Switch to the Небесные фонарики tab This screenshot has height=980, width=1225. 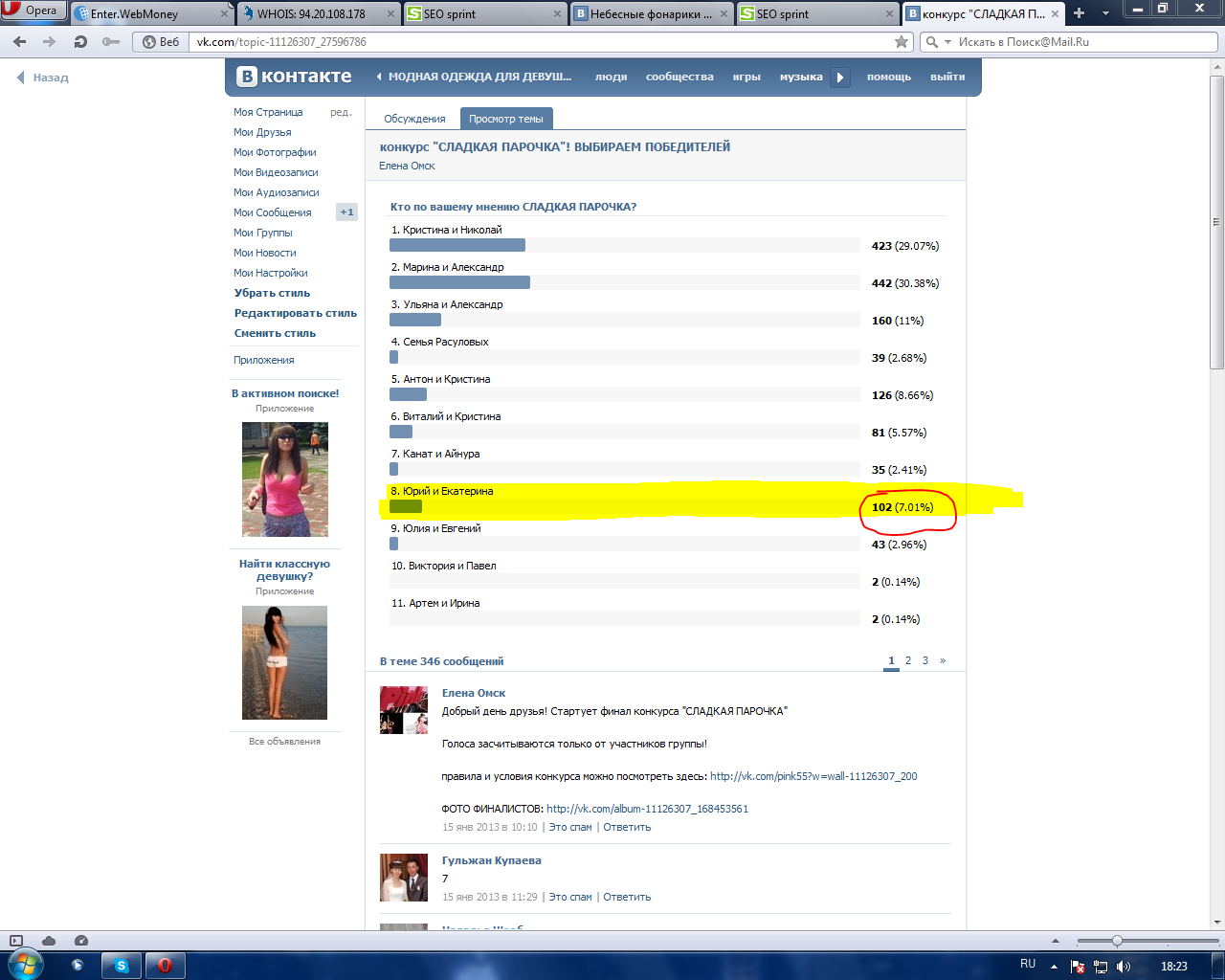coord(653,13)
